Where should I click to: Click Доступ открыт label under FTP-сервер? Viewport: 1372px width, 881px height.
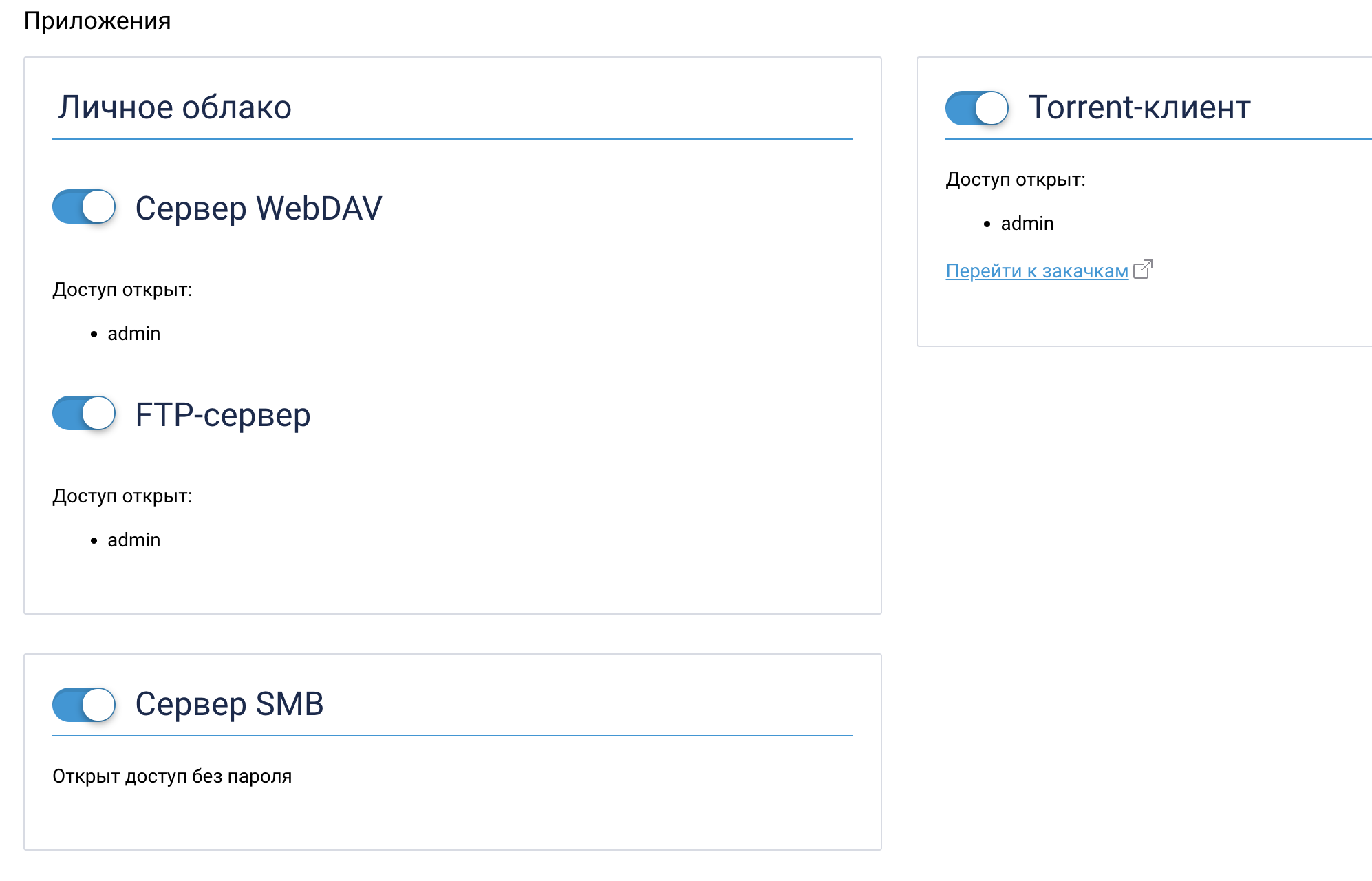pos(122,496)
